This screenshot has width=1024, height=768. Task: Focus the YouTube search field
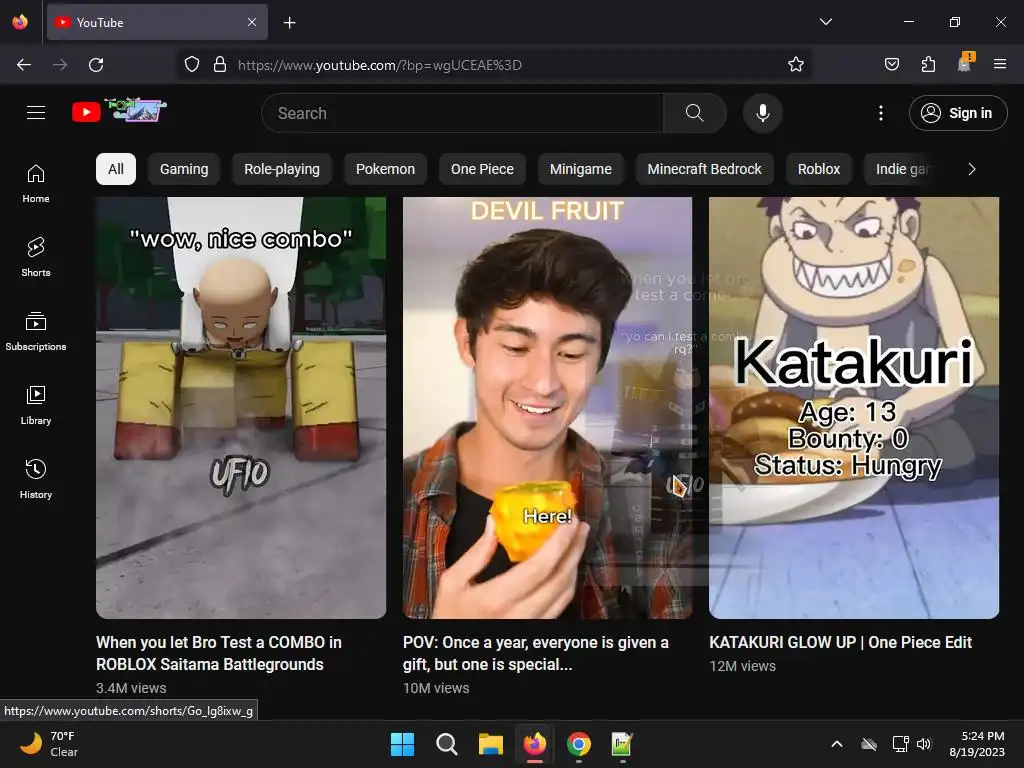coord(462,113)
